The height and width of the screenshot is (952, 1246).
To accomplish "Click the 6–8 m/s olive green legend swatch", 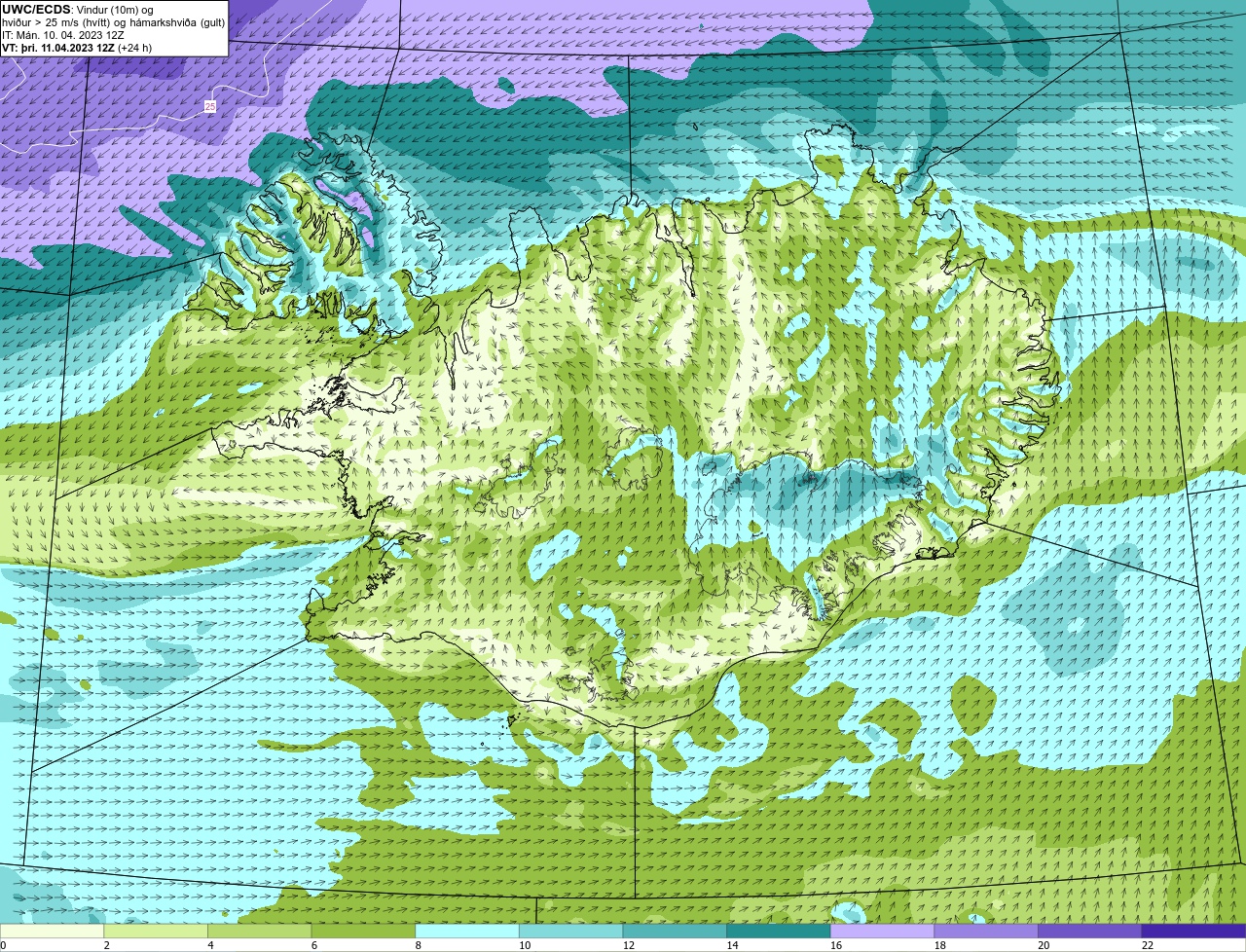I will 363,931.
